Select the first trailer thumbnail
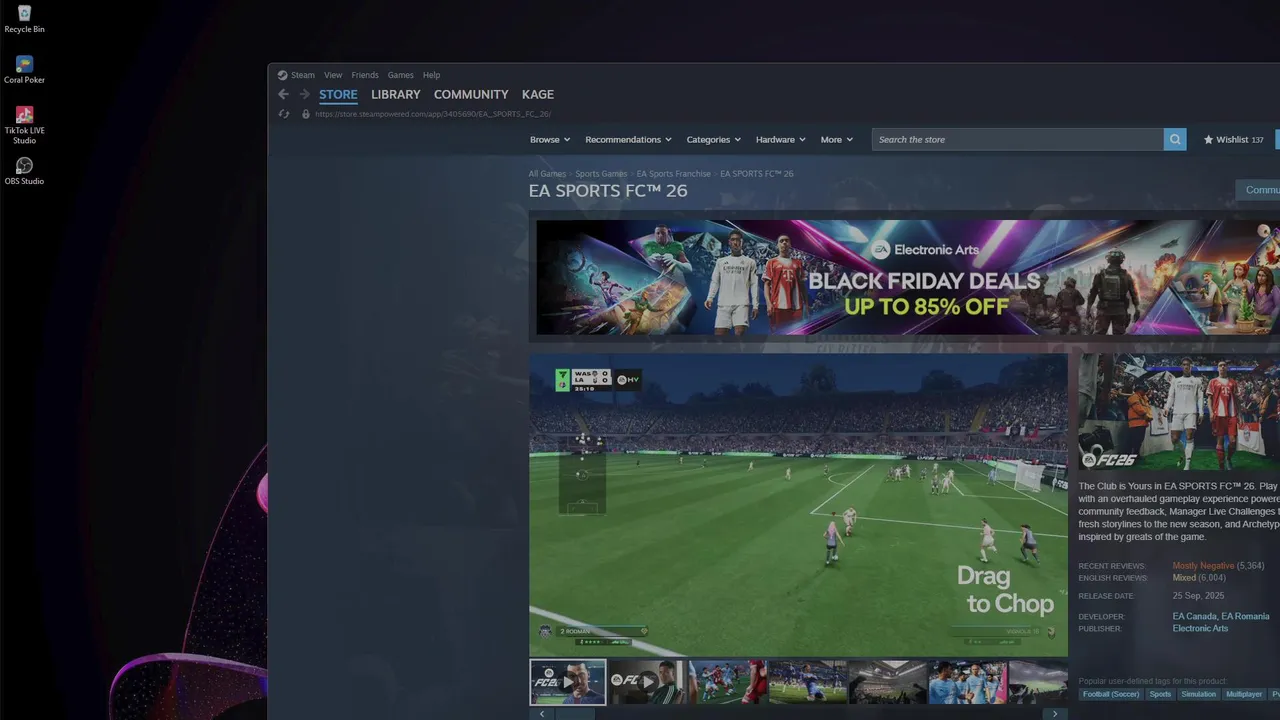Screen dimensions: 1280x720 [x=567, y=682]
